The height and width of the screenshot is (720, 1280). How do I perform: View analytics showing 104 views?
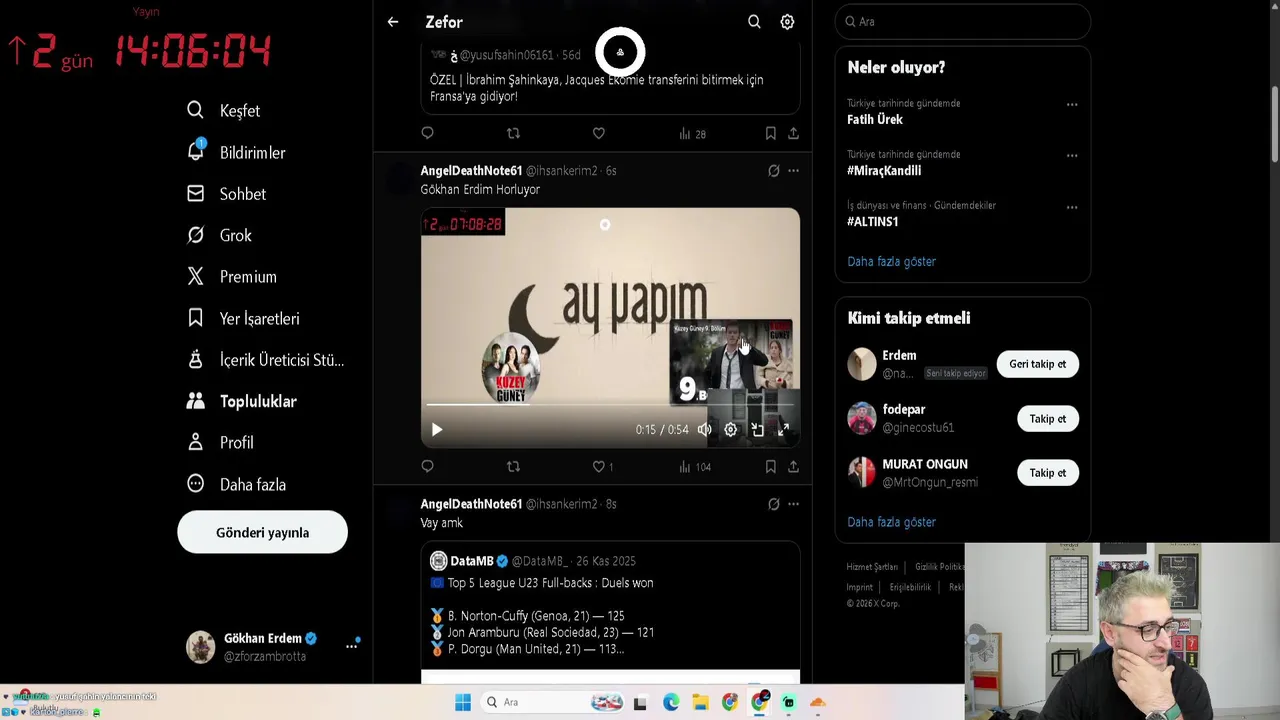click(694, 467)
